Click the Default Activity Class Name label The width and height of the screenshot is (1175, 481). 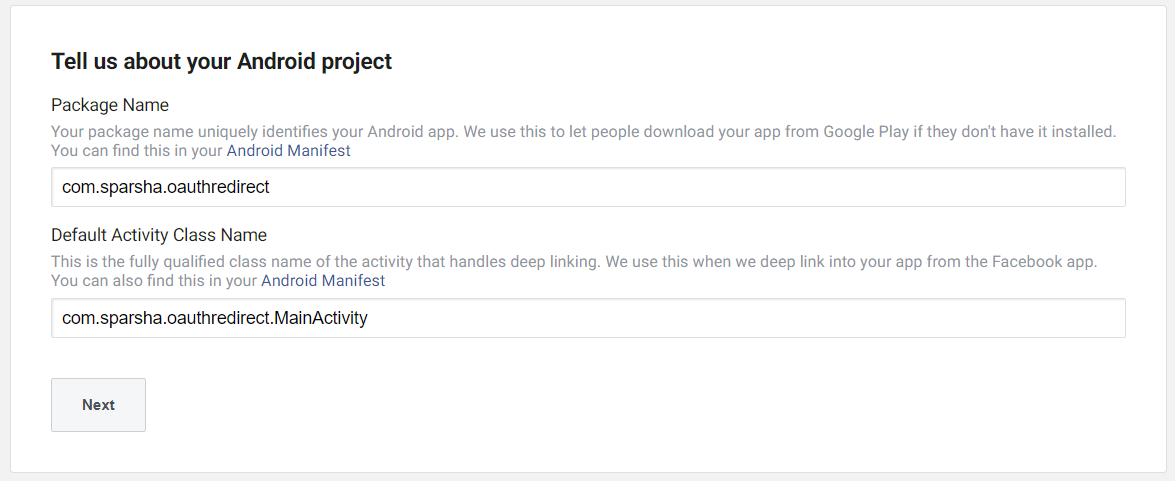point(159,236)
